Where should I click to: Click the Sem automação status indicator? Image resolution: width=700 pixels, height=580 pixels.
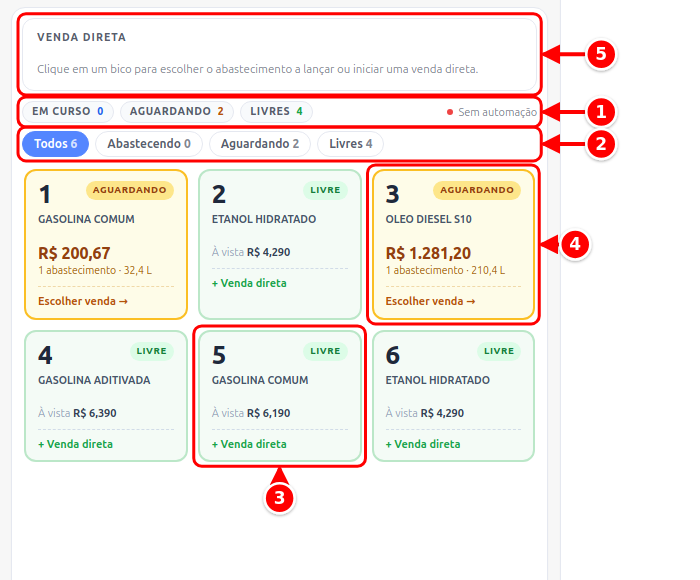[492, 112]
